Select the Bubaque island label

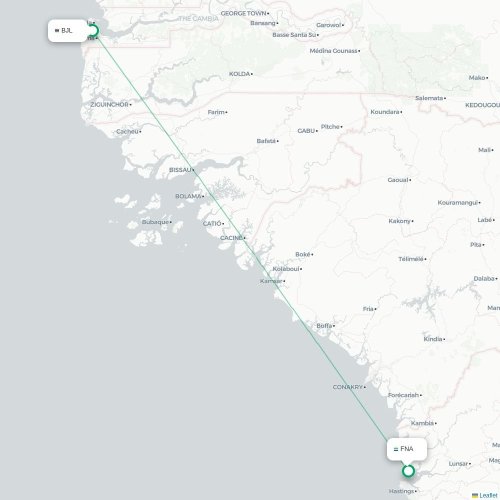point(155,222)
